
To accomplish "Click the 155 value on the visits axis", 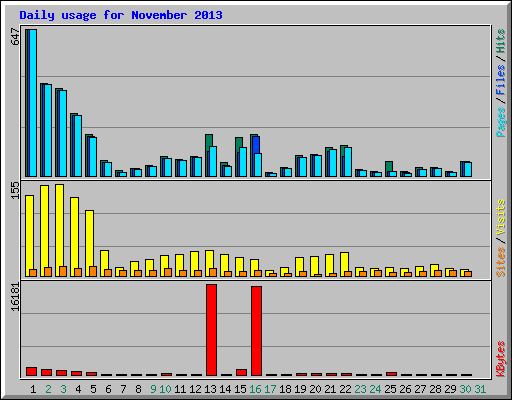I will coord(15,191).
